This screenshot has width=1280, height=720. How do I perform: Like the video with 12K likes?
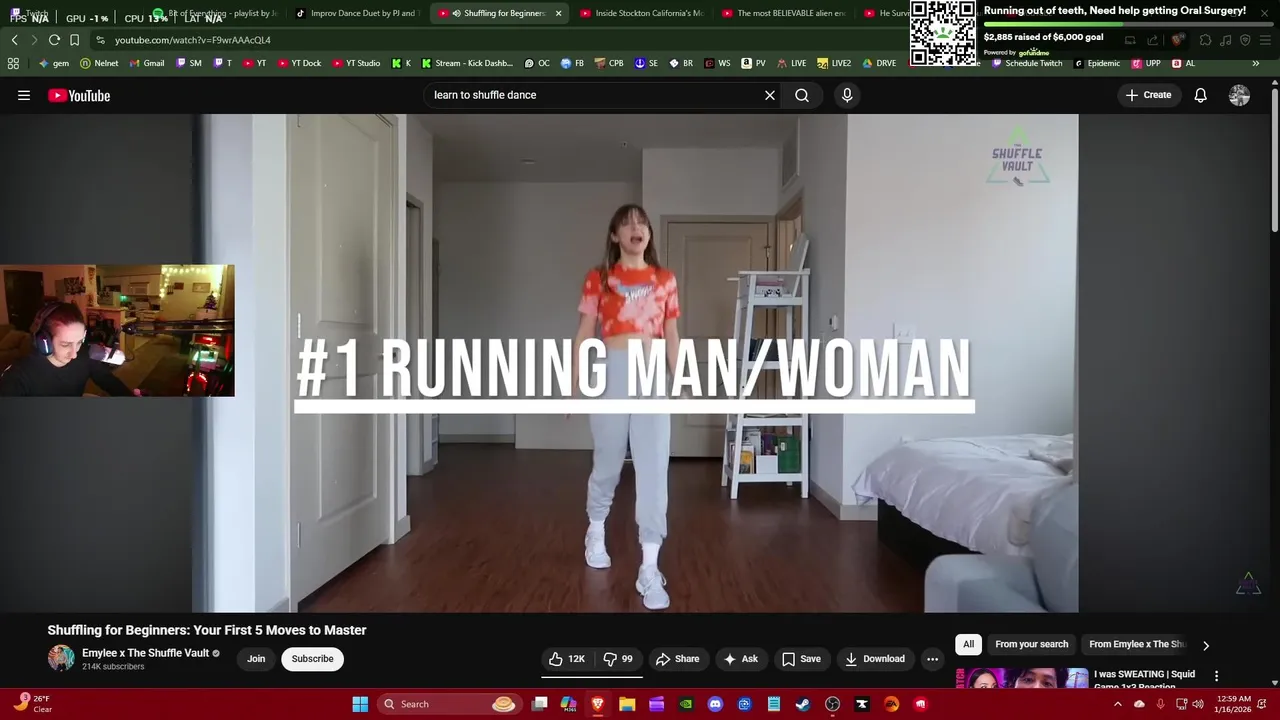coord(566,659)
